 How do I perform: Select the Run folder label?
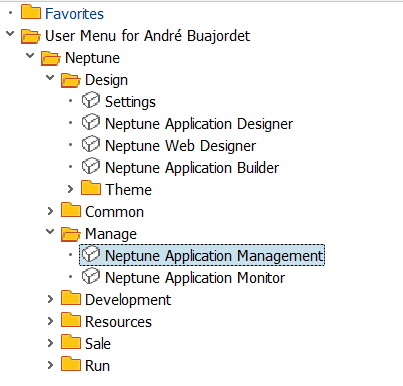point(97,366)
